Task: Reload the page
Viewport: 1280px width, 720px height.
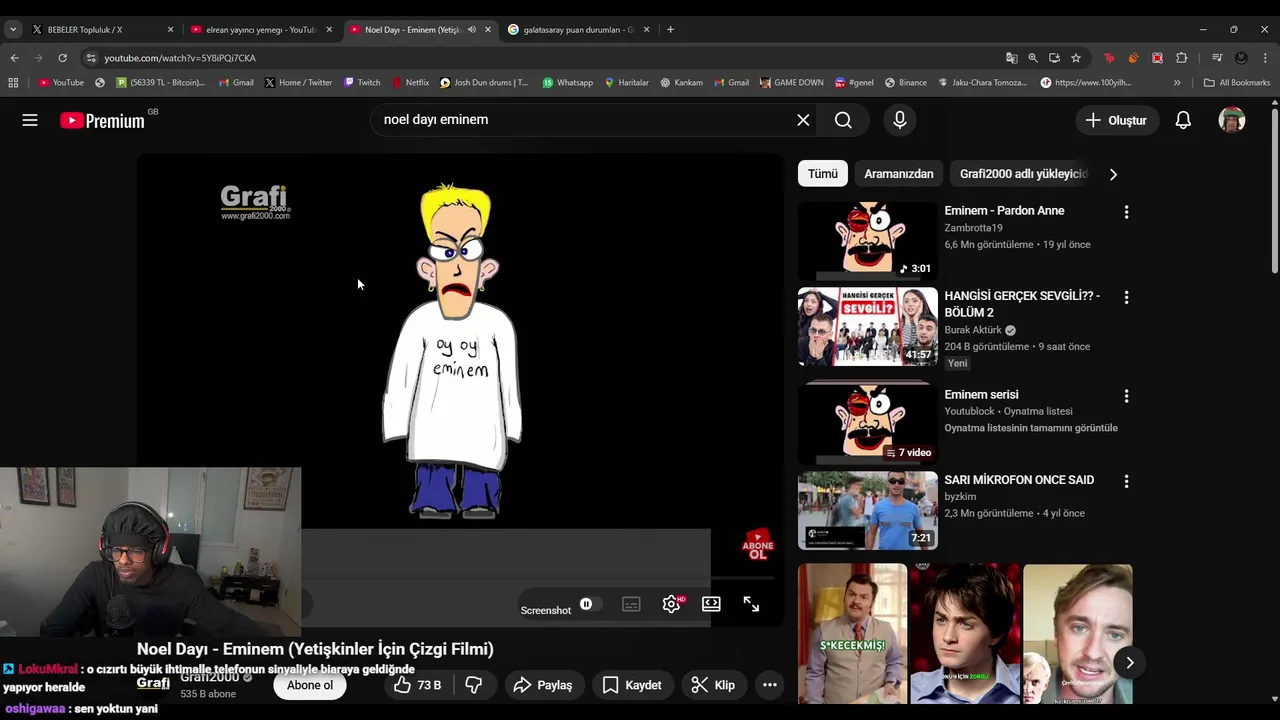Action: (62, 58)
